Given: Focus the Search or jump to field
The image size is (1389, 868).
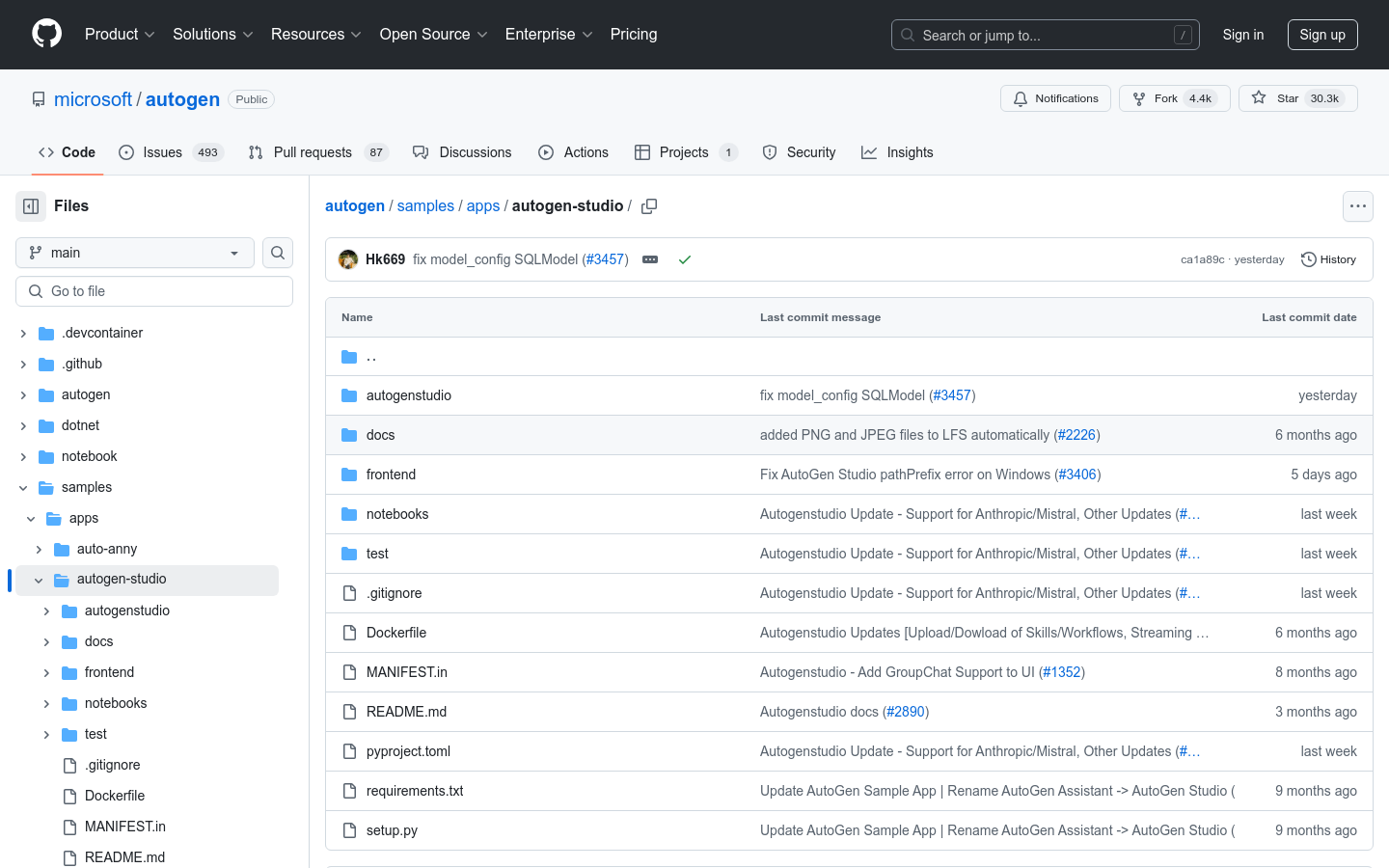Looking at the screenshot, I should point(1046,35).
